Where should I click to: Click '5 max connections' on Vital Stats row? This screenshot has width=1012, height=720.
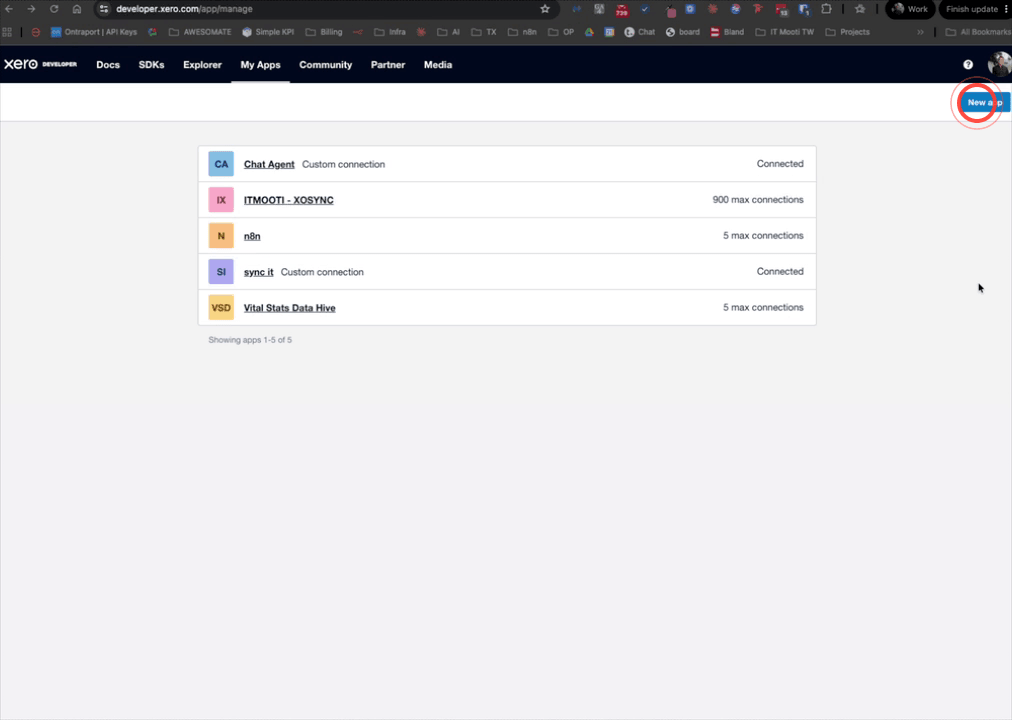point(763,307)
